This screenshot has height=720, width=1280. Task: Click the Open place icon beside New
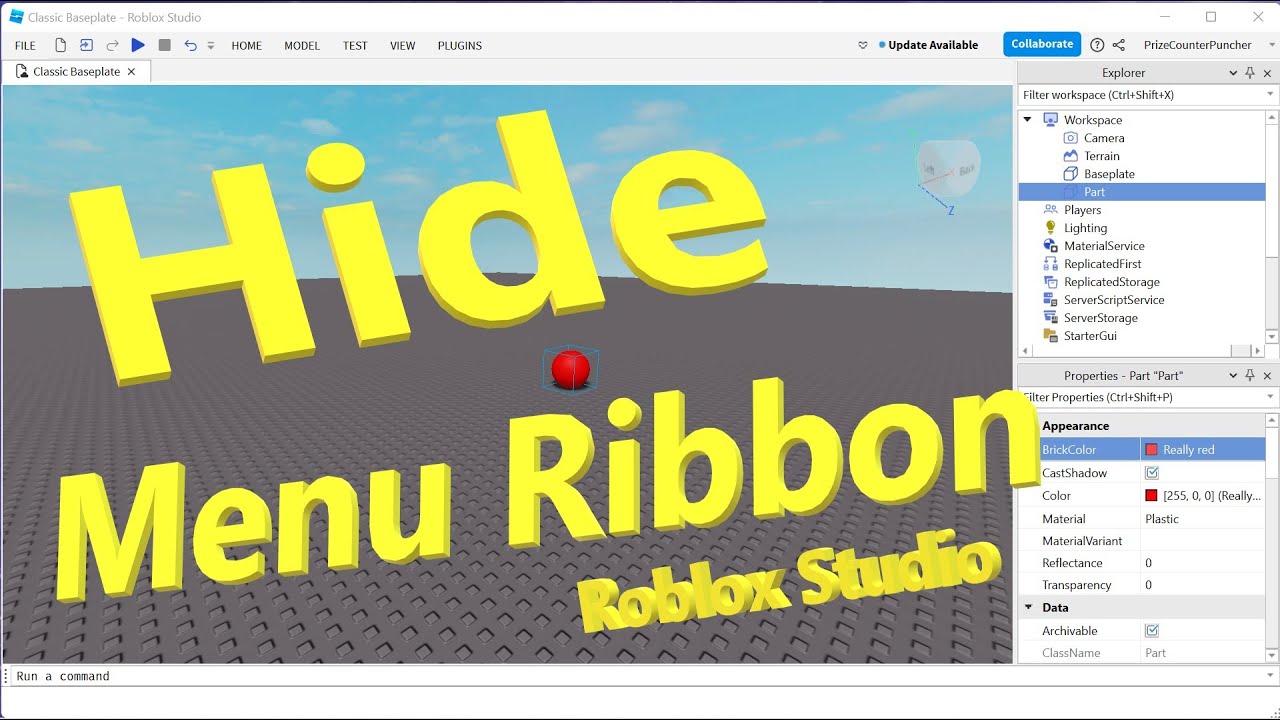pos(86,45)
